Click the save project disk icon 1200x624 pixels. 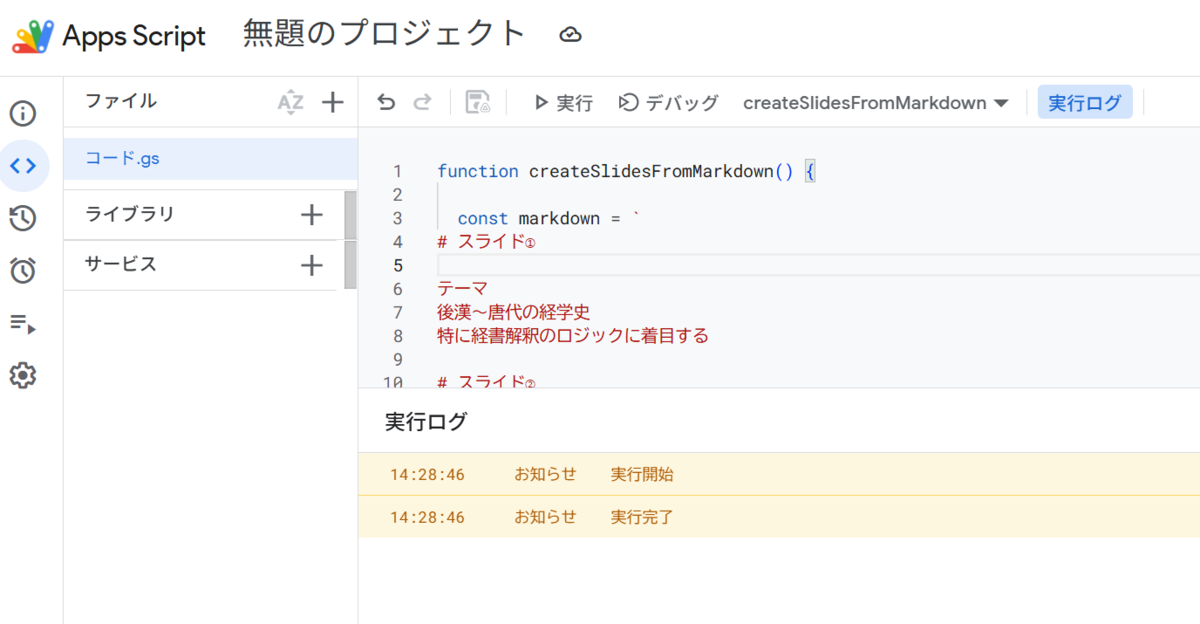pos(478,102)
